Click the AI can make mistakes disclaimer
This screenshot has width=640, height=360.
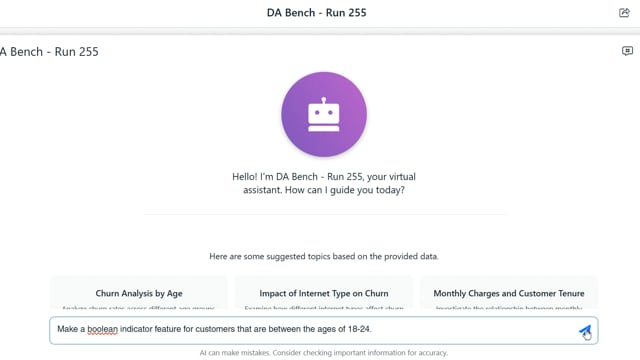click(324, 353)
